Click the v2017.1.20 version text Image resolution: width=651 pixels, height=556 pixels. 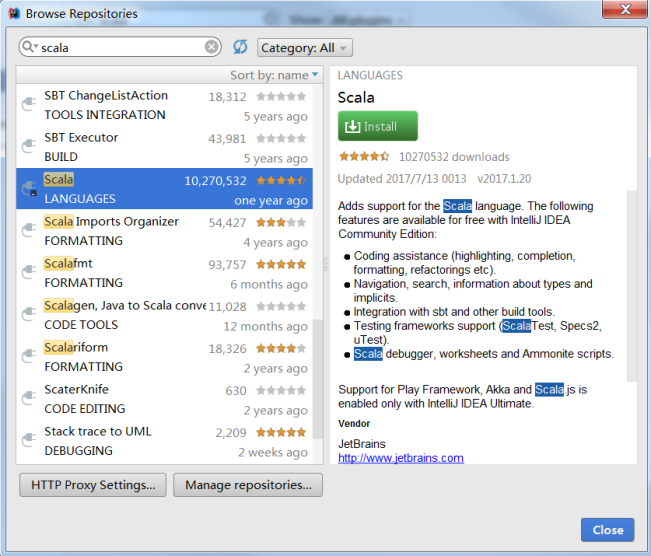(x=504, y=179)
